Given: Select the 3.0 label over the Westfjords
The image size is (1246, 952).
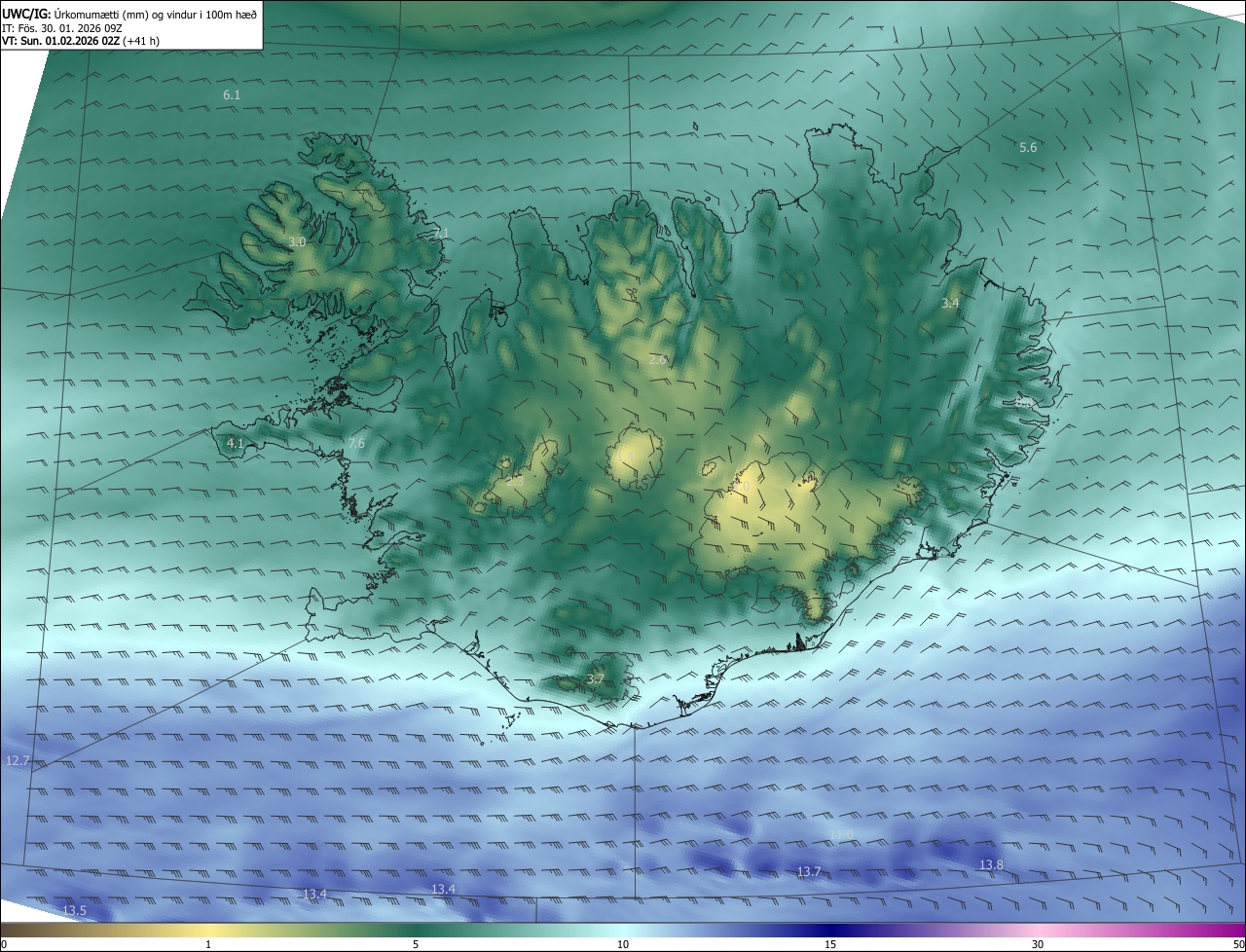Looking at the screenshot, I should [x=297, y=241].
